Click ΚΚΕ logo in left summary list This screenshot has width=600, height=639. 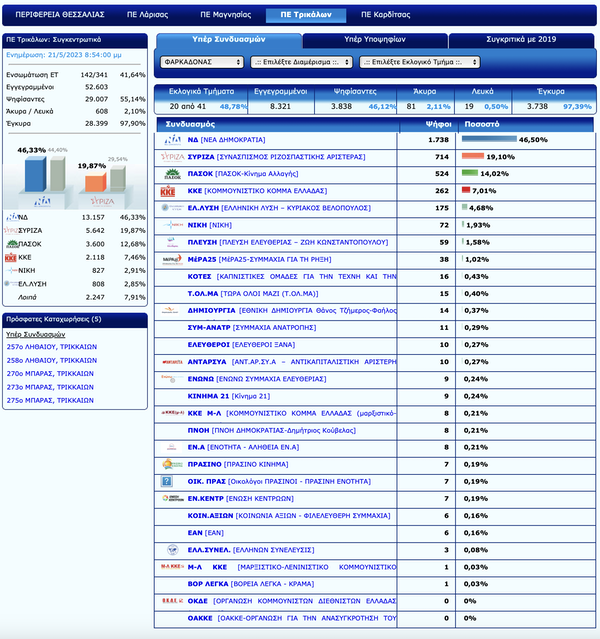[x=11, y=258]
